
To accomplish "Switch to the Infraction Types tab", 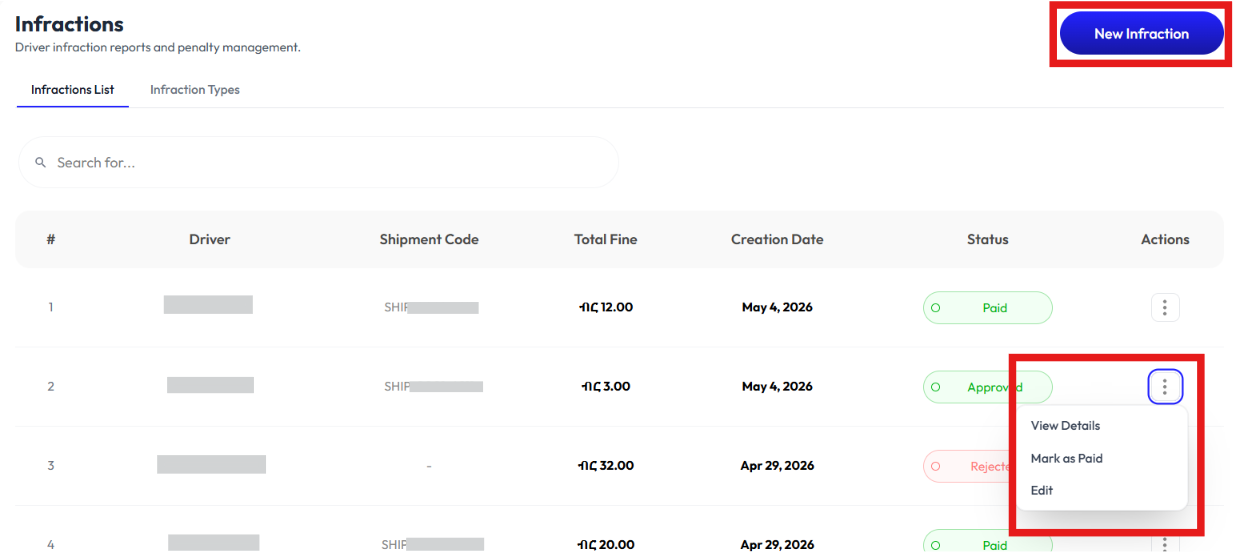I will 195,90.
